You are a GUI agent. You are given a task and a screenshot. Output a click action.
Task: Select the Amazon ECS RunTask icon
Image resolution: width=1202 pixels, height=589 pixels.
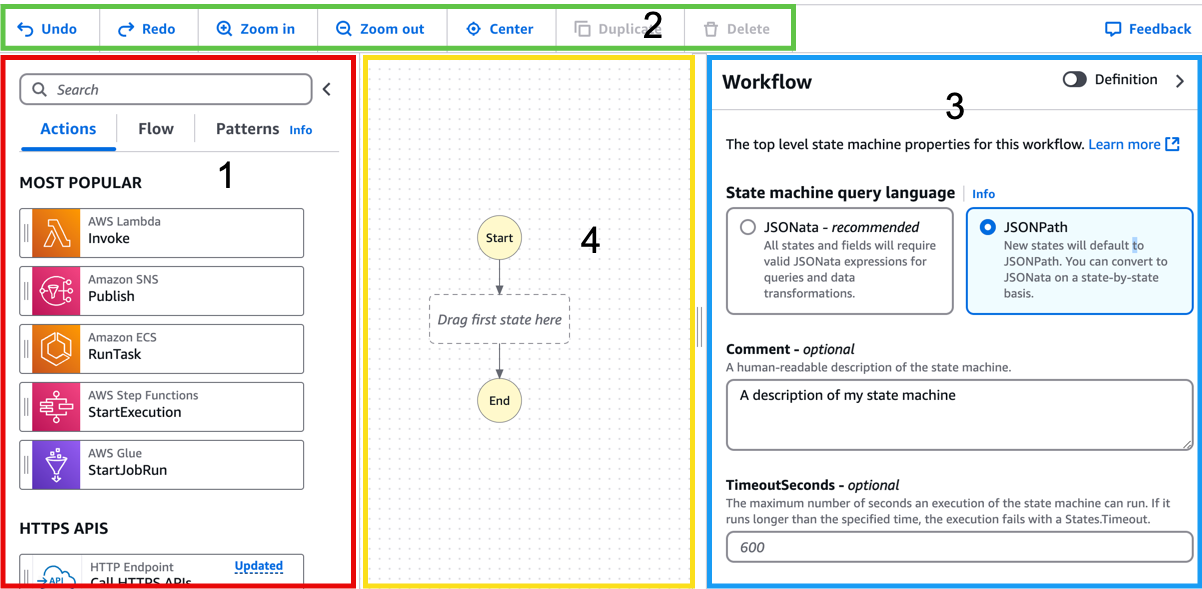56,349
